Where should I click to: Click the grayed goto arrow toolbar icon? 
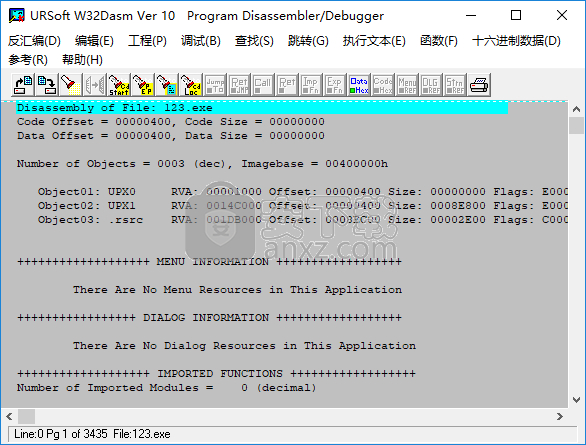point(94,85)
